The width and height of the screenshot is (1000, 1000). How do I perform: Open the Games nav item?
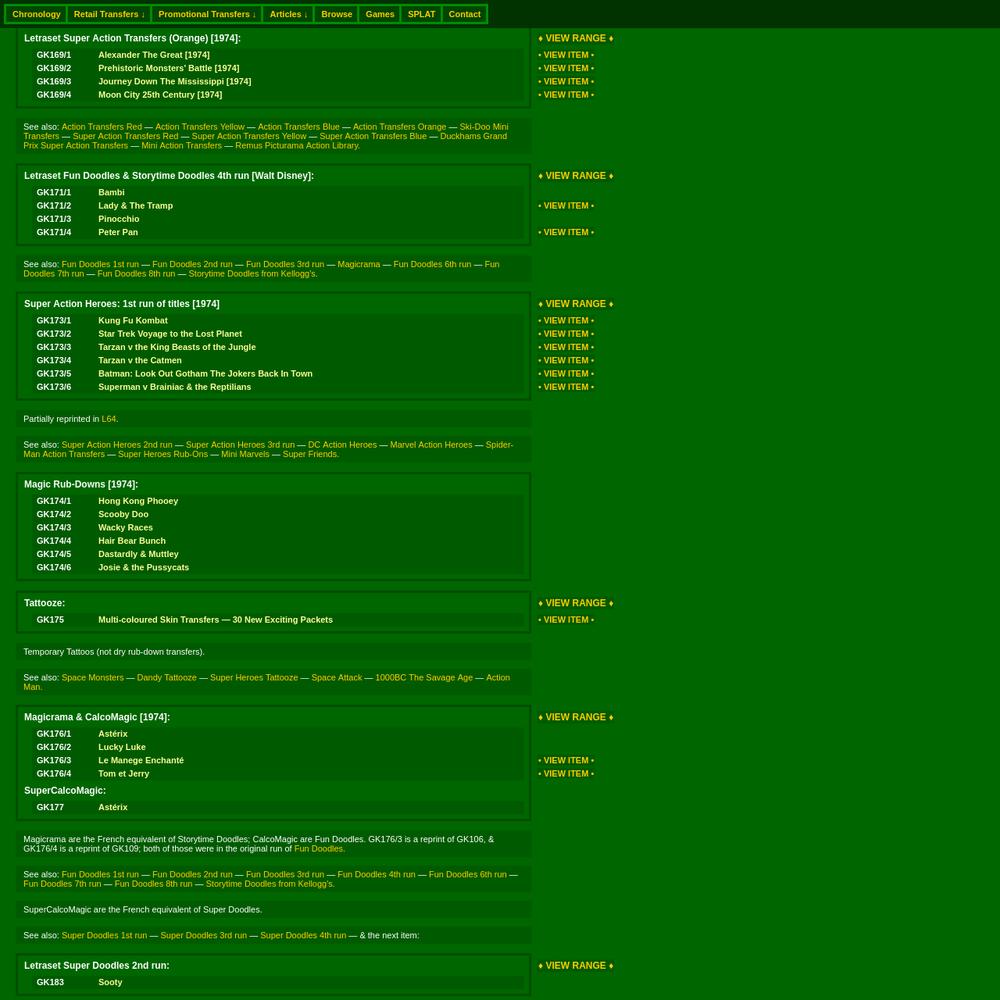380,14
